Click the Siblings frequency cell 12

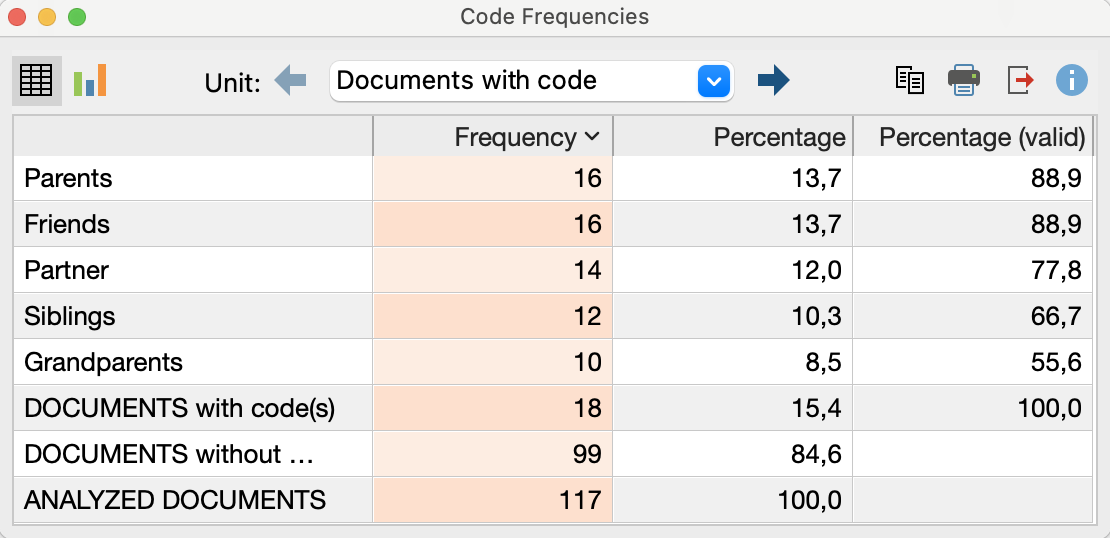coord(493,316)
